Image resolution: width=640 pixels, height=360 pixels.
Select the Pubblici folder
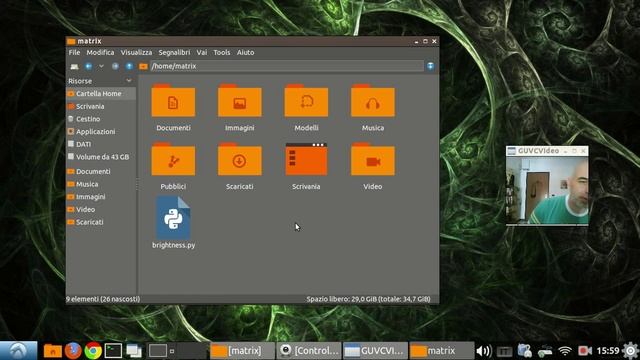[x=173, y=159]
